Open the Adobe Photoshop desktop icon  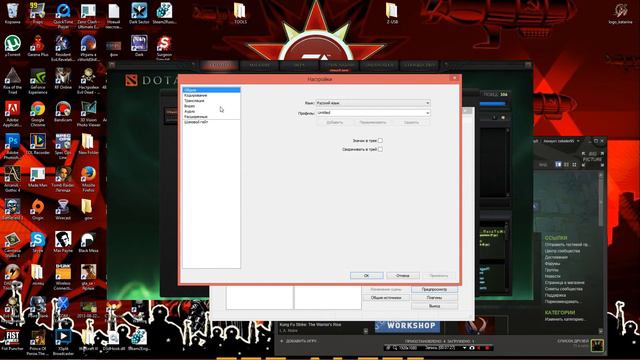click(x=13, y=146)
